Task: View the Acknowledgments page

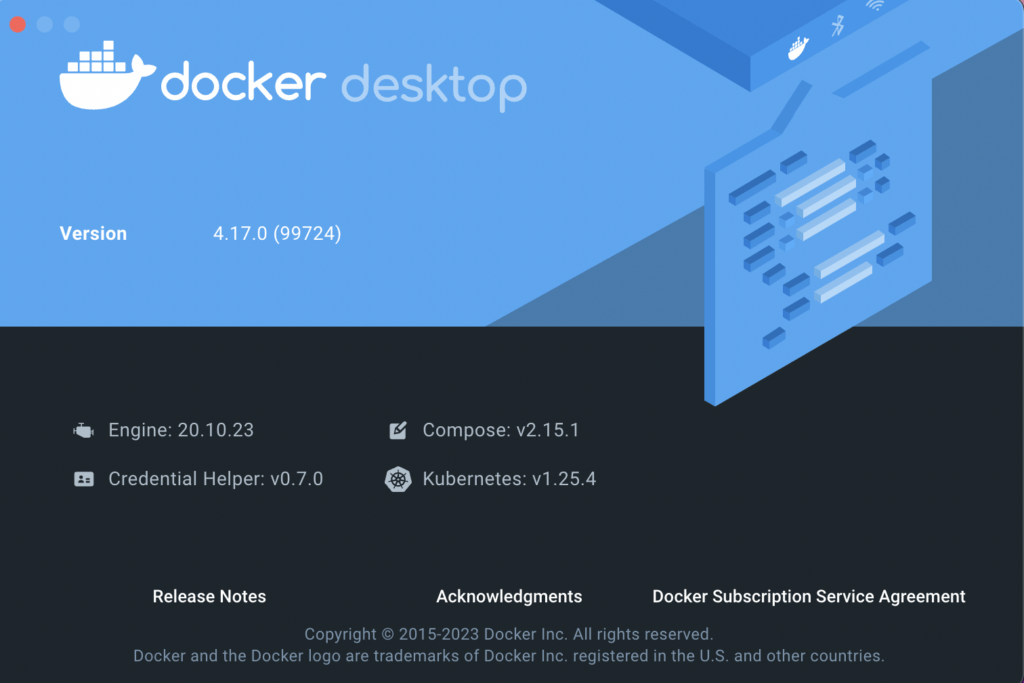Action: [x=509, y=596]
